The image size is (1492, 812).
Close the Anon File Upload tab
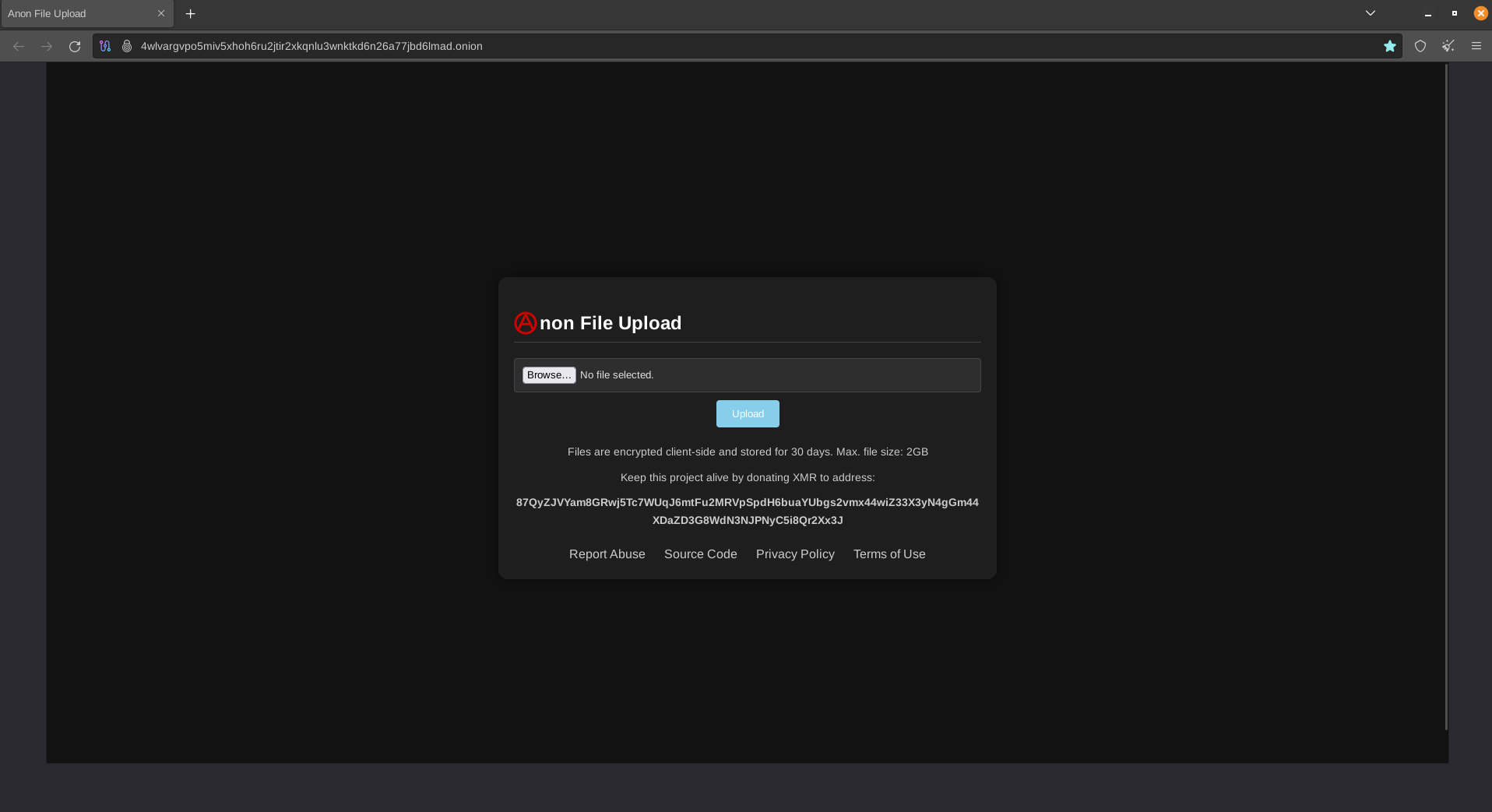[x=161, y=14]
